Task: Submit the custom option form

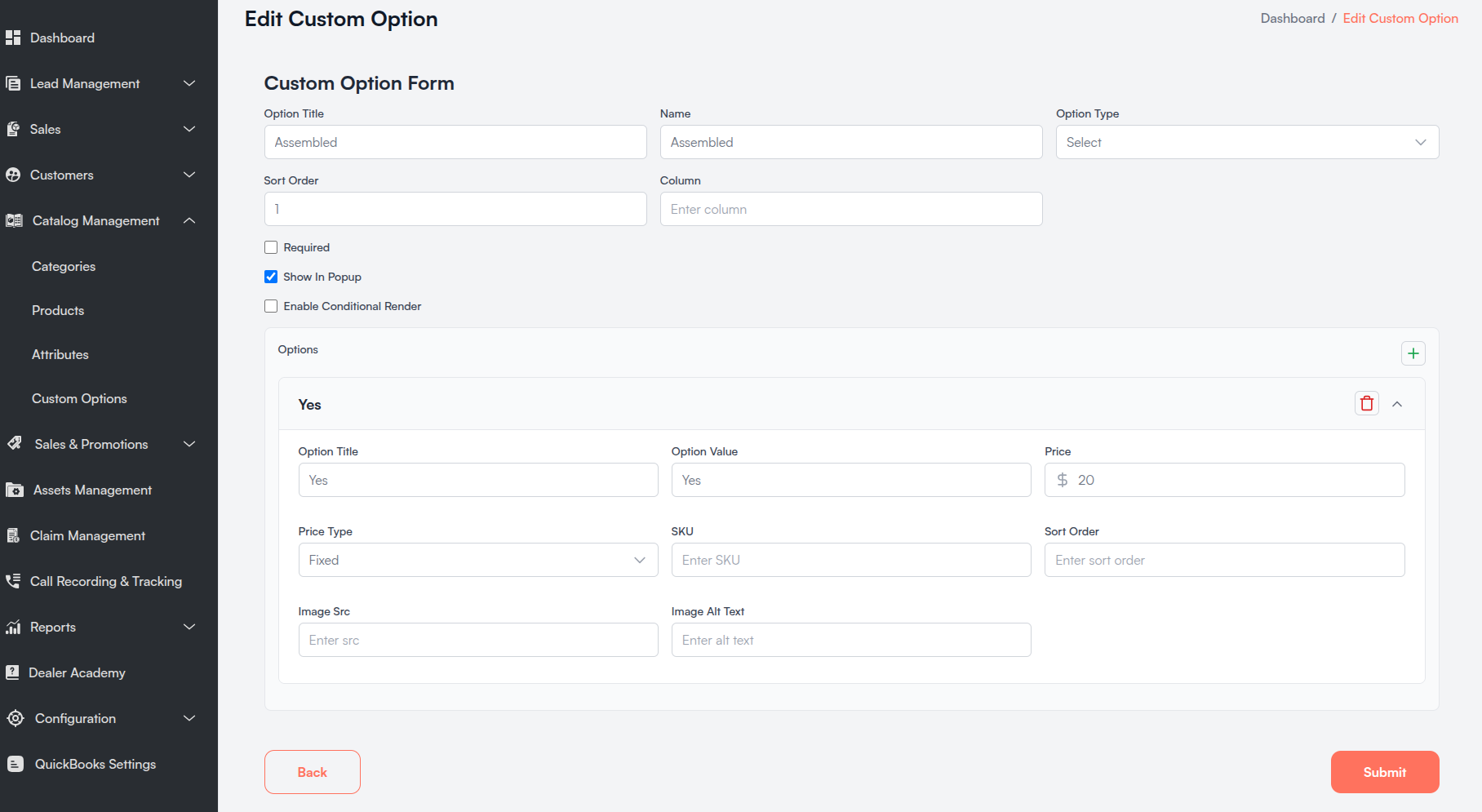Action: pos(1385,772)
